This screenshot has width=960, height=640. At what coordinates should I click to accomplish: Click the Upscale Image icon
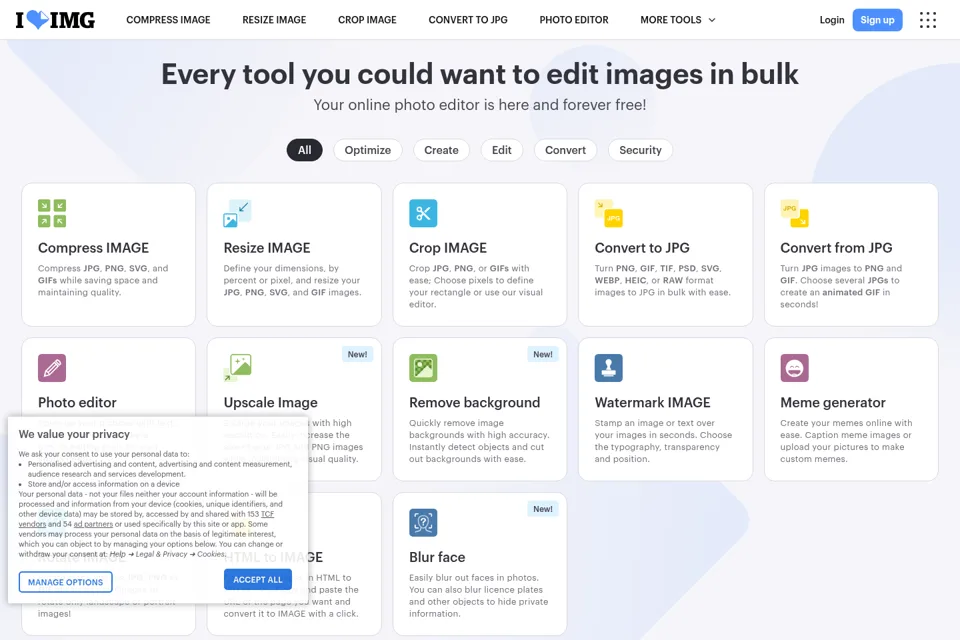pos(238,368)
